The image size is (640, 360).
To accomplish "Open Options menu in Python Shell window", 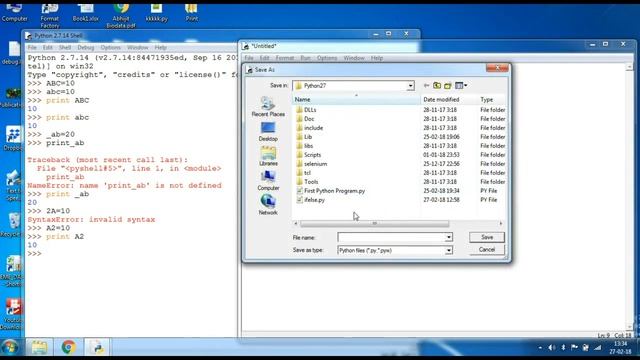I will tap(110, 47).
